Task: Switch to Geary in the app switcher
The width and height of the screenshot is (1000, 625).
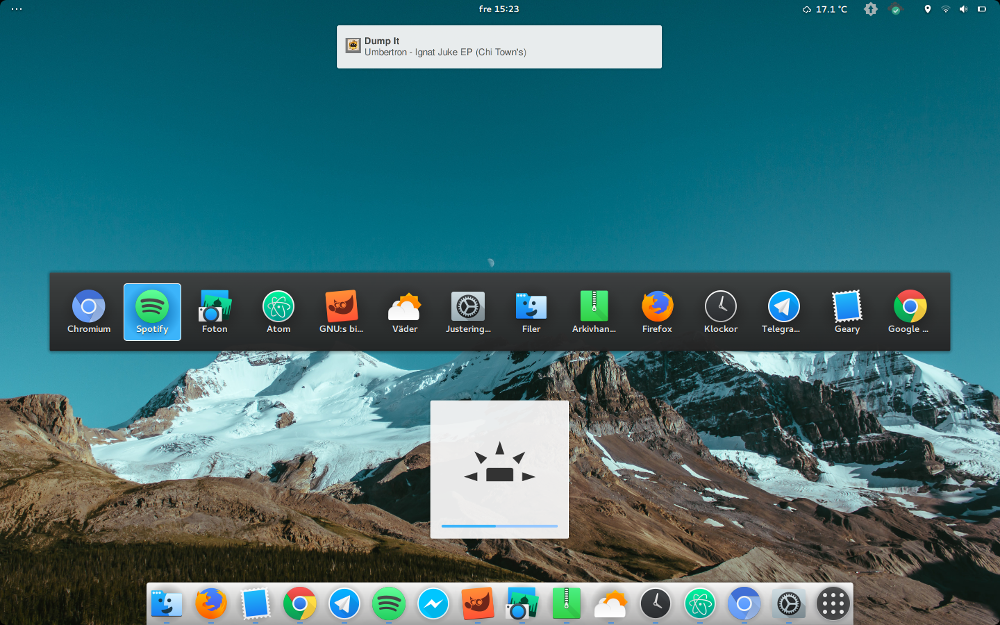Action: click(847, 312)
